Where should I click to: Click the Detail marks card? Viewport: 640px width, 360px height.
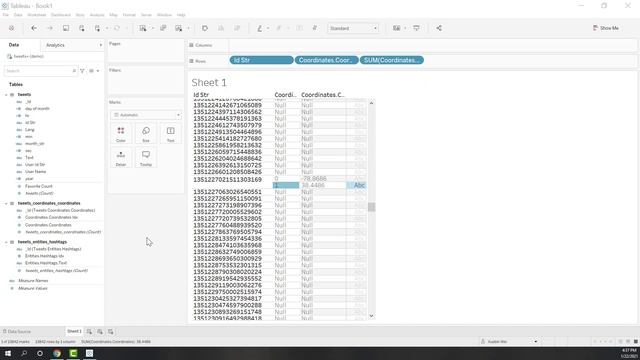click(121, 158)
